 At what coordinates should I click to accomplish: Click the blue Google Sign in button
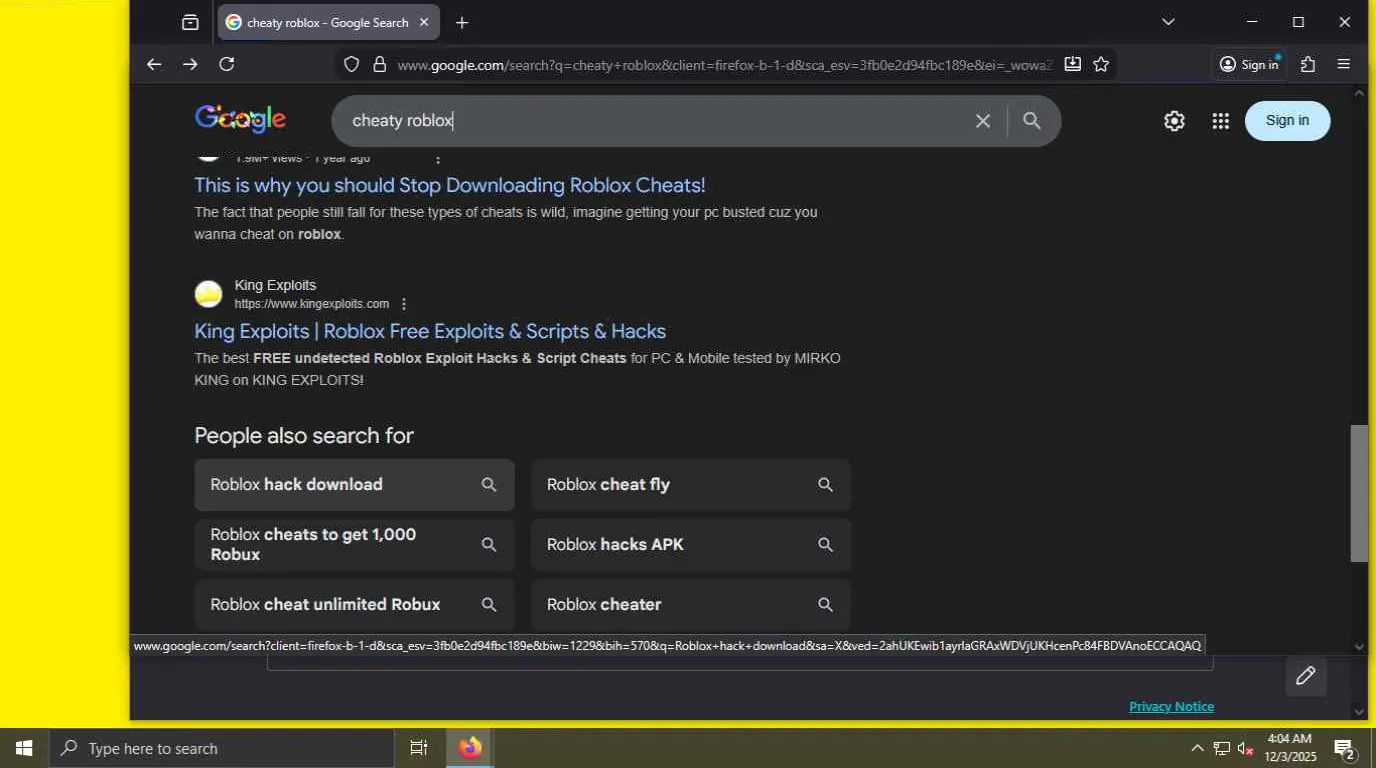pos(1287,121)
